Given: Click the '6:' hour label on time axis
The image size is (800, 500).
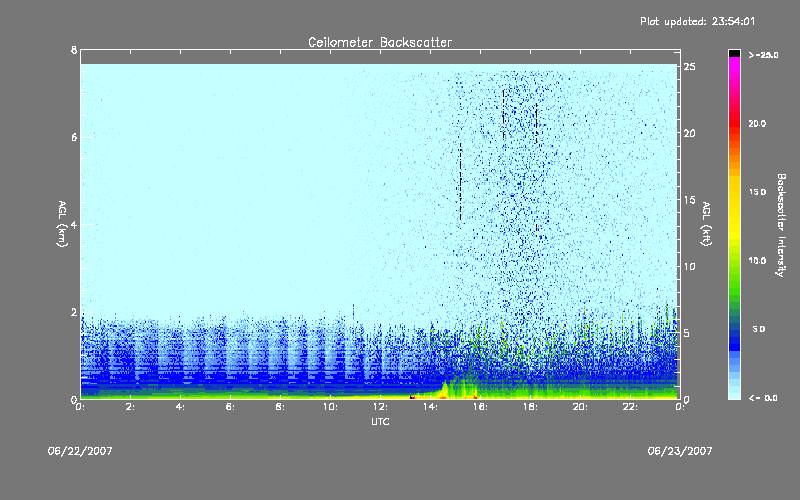Looking at the screenshot, I should 231,407.
